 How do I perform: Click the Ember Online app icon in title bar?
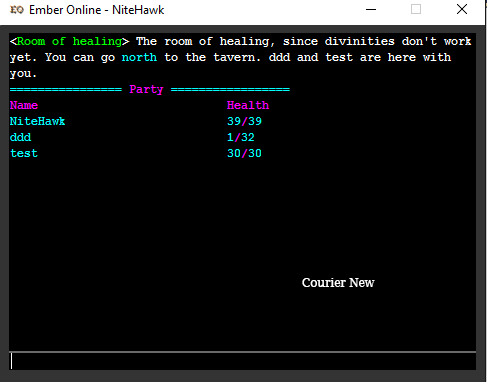[x=17, y=10]
